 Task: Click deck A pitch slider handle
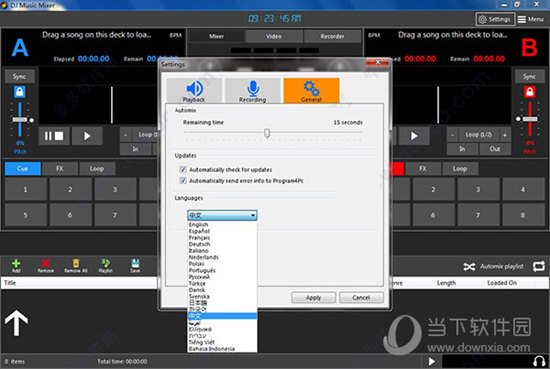pos(20,120)
